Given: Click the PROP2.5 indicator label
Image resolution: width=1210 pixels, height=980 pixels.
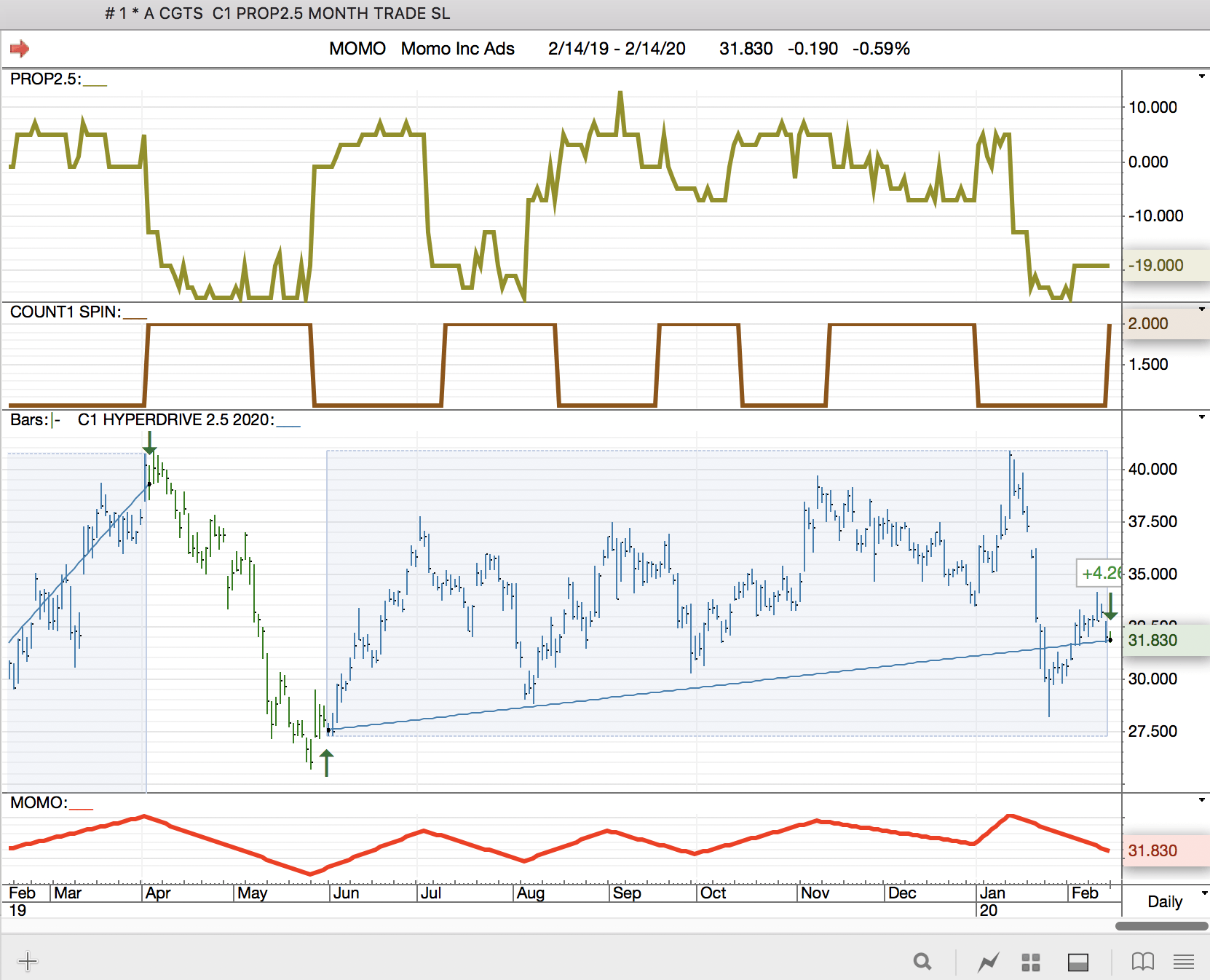Looking at the screenshot, I should 45,79.
